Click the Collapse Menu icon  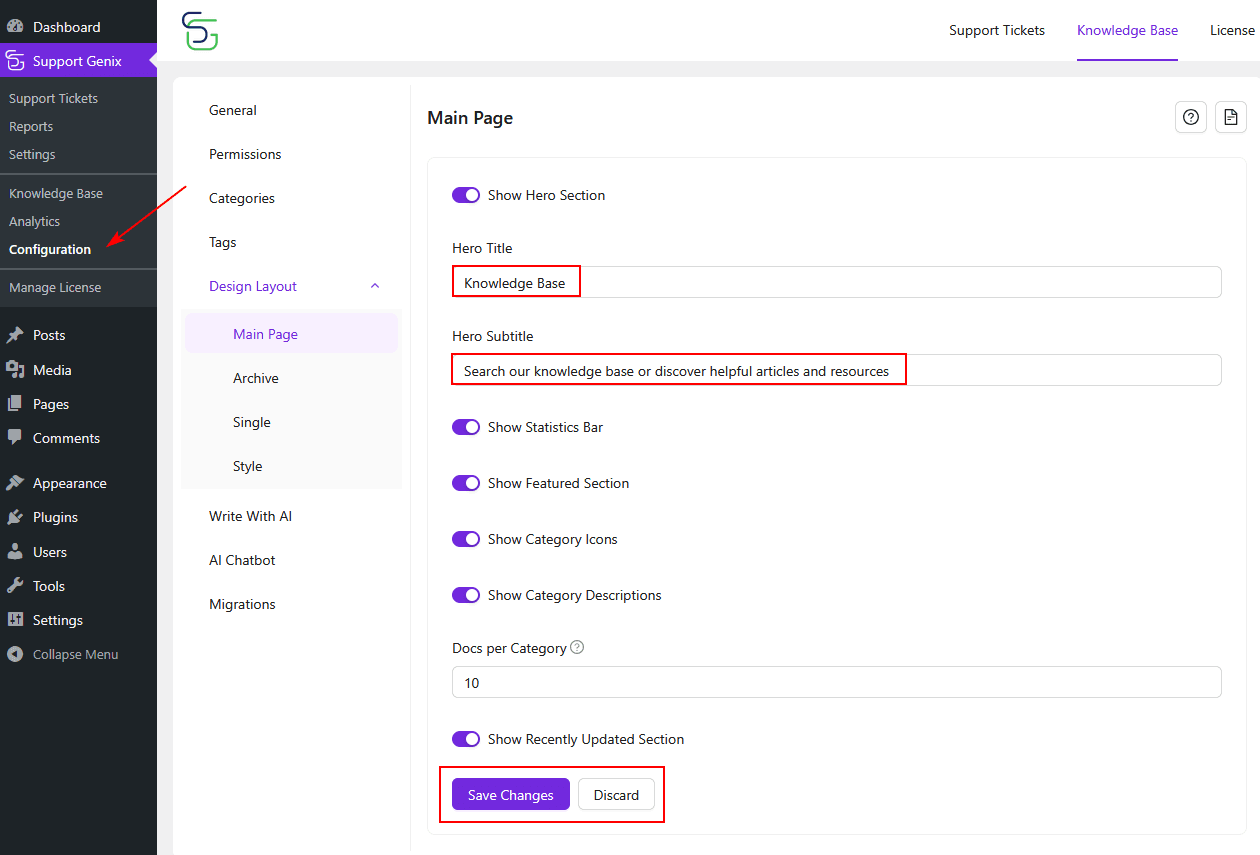pos(15,654)
